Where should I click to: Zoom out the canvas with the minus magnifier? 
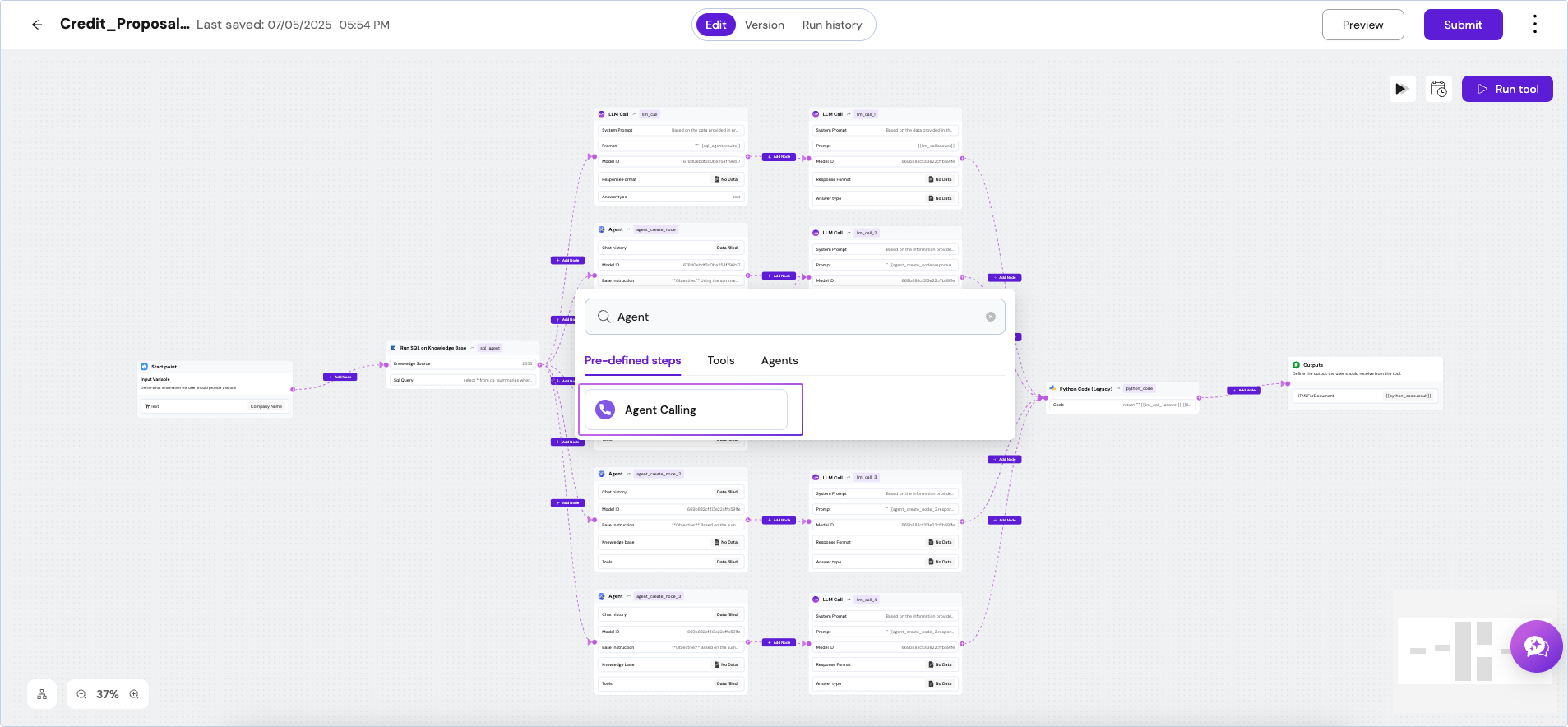81,694
